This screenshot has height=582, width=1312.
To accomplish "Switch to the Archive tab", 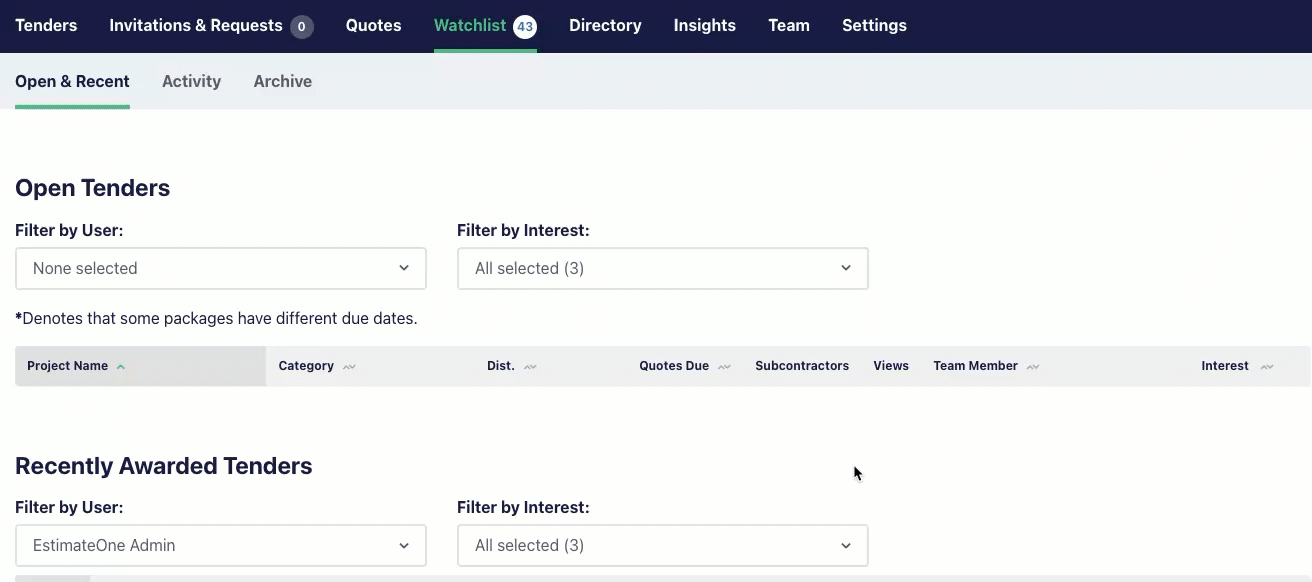I will 283,81.
